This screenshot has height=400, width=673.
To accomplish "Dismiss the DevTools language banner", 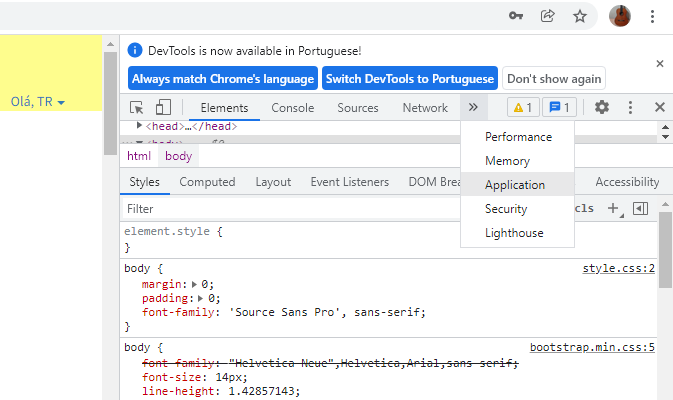I will [660, 64].
